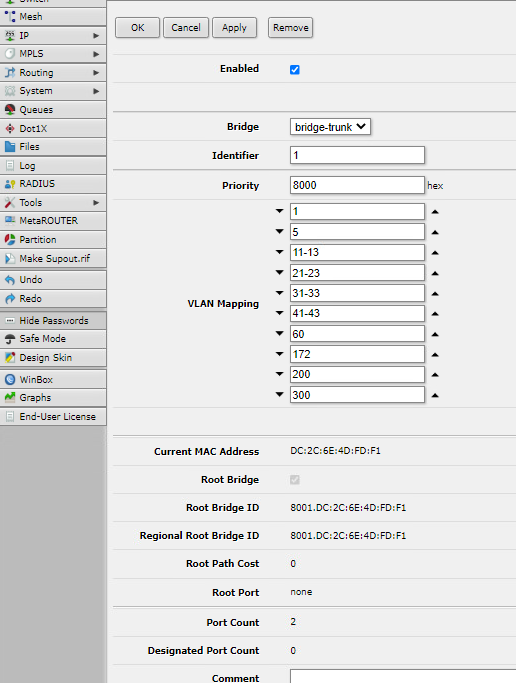Viewport: 516px width, 683px height.
Task: Click the MetaROUTER icon
Action: (10, 220)
